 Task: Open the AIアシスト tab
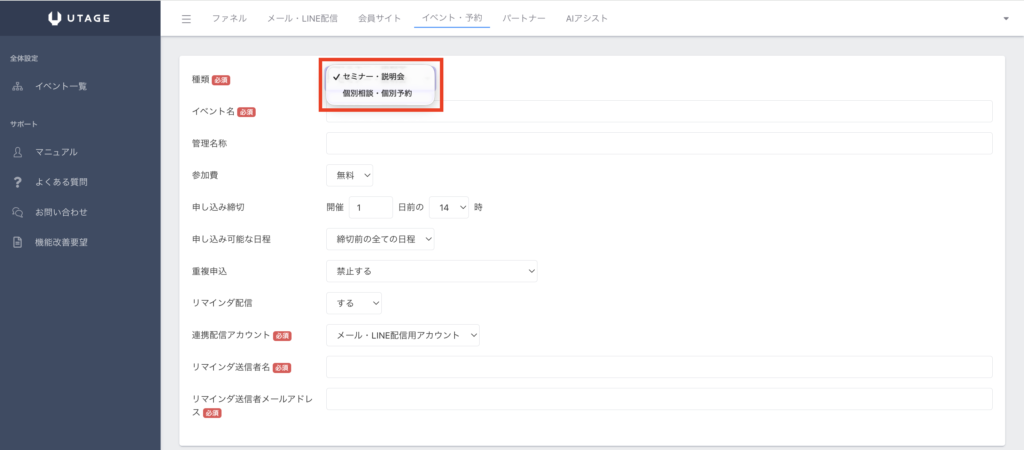point(586,19)
